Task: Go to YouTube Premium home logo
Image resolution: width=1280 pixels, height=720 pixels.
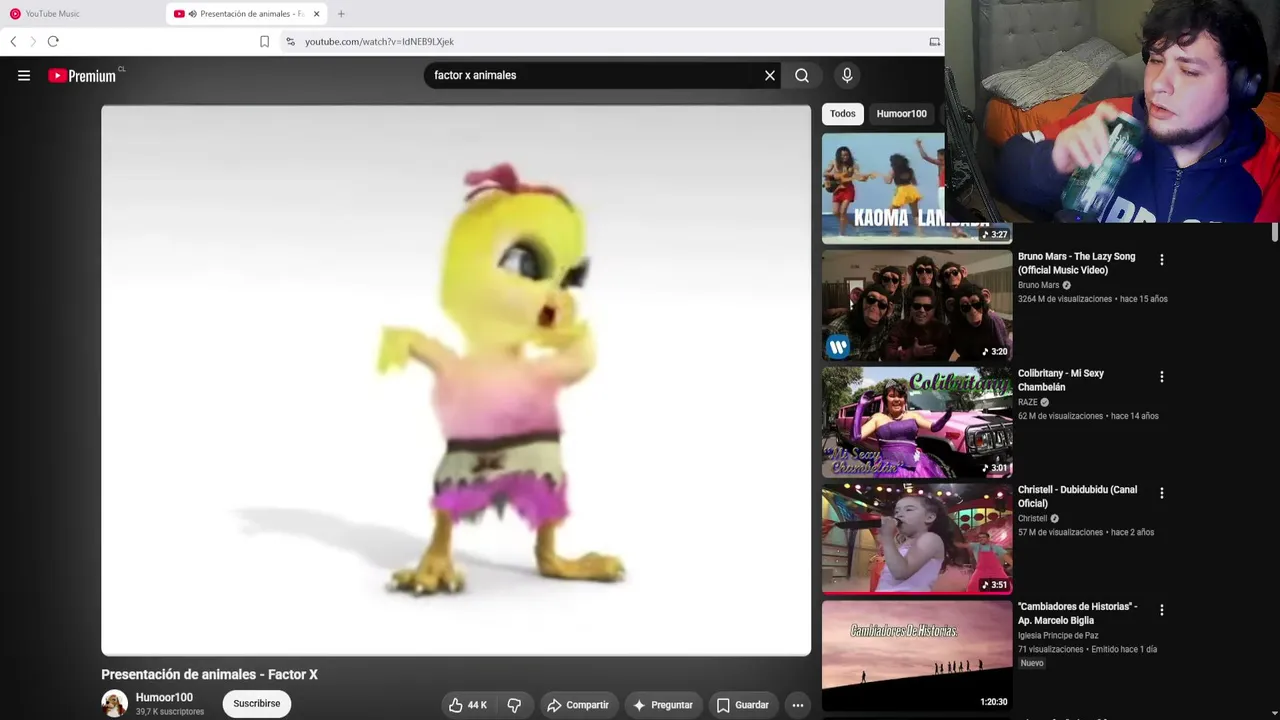Action: (x=83, y=75)
